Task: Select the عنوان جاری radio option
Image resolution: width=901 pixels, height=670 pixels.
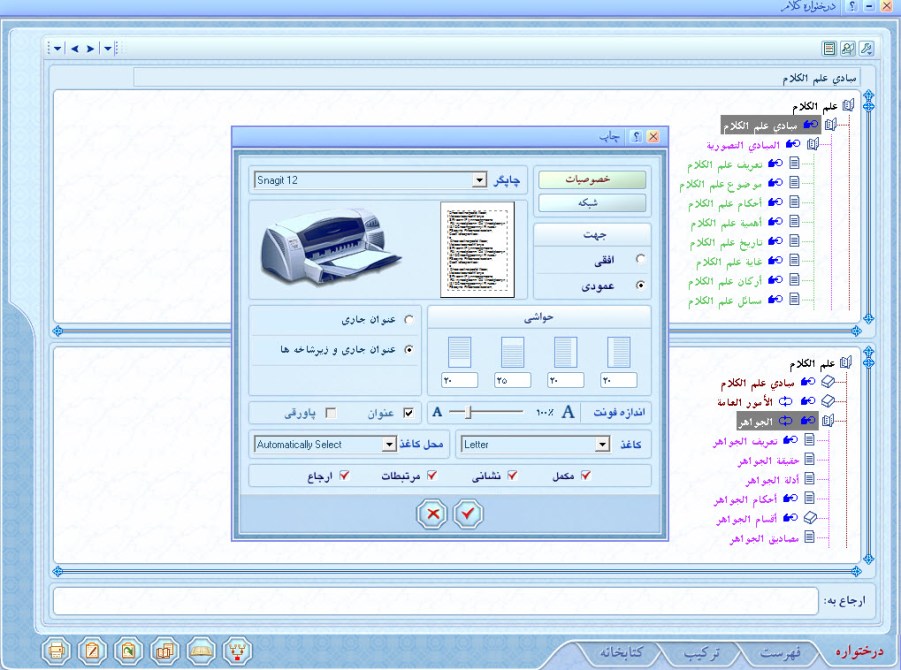Action: 407,321
